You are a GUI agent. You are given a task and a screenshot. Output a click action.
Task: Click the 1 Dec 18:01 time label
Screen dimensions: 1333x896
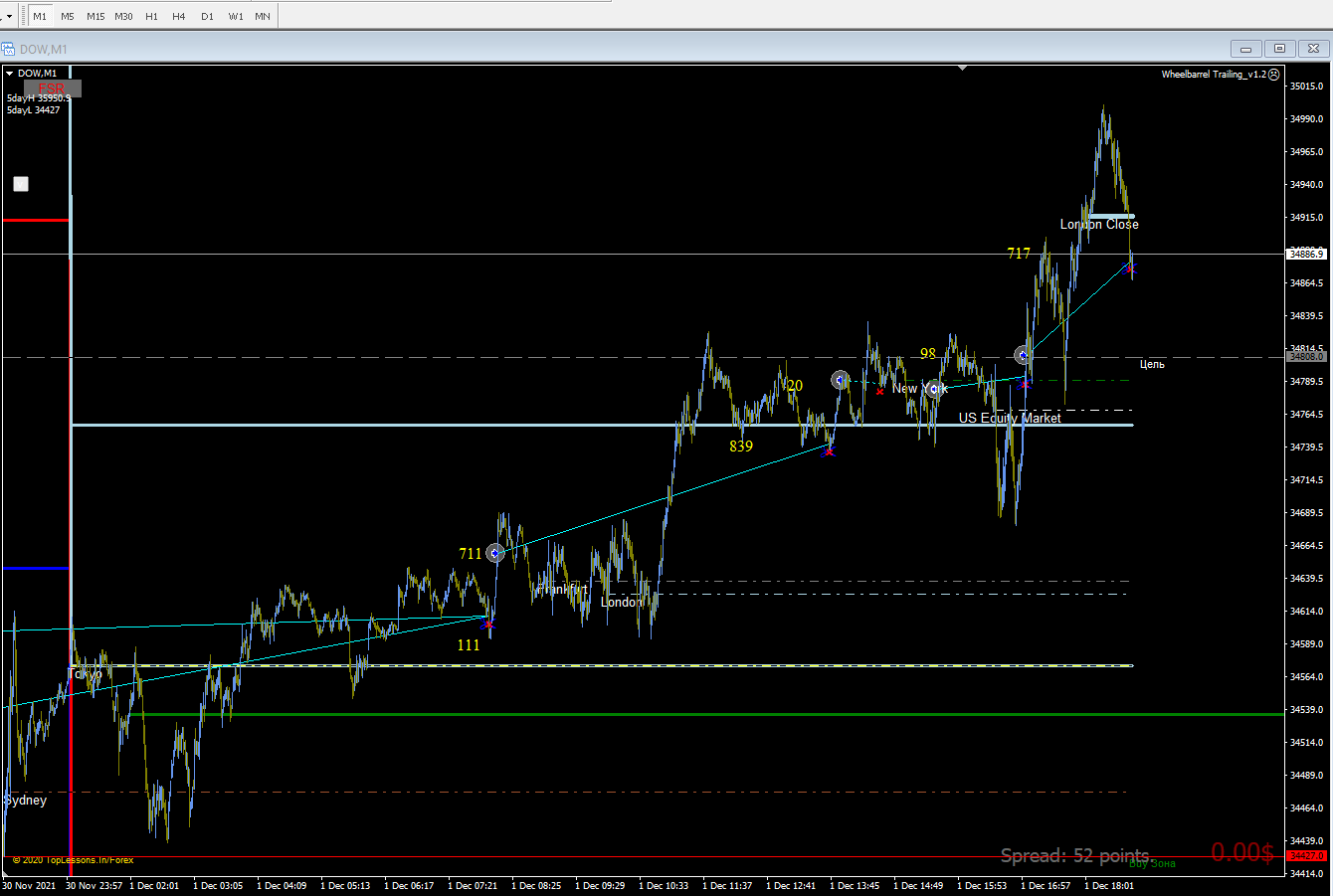pyautogui.click(x=1108, y=885)
